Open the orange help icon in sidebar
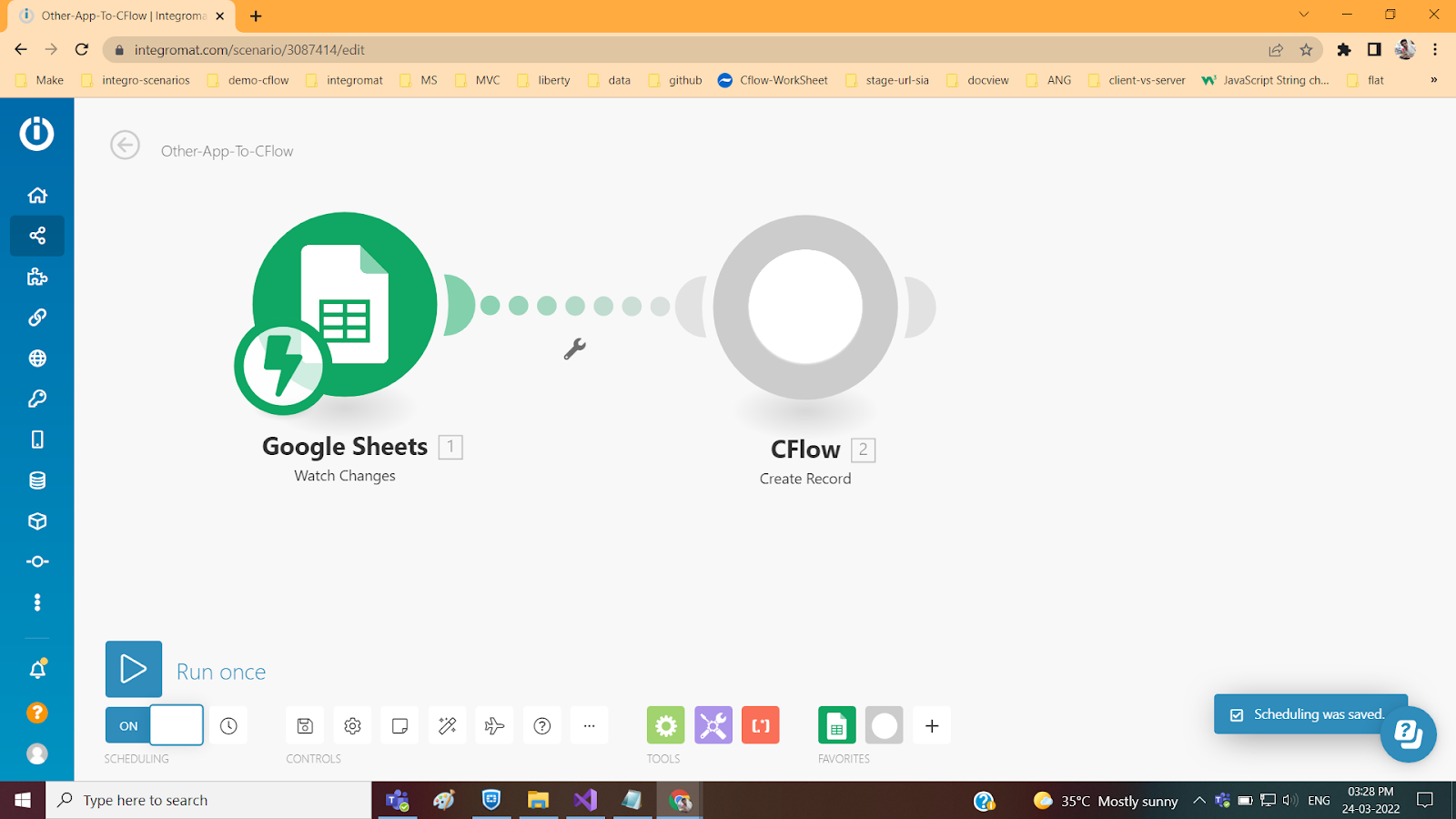This screenshot has width=1456, height=819. tap(37, 713)
